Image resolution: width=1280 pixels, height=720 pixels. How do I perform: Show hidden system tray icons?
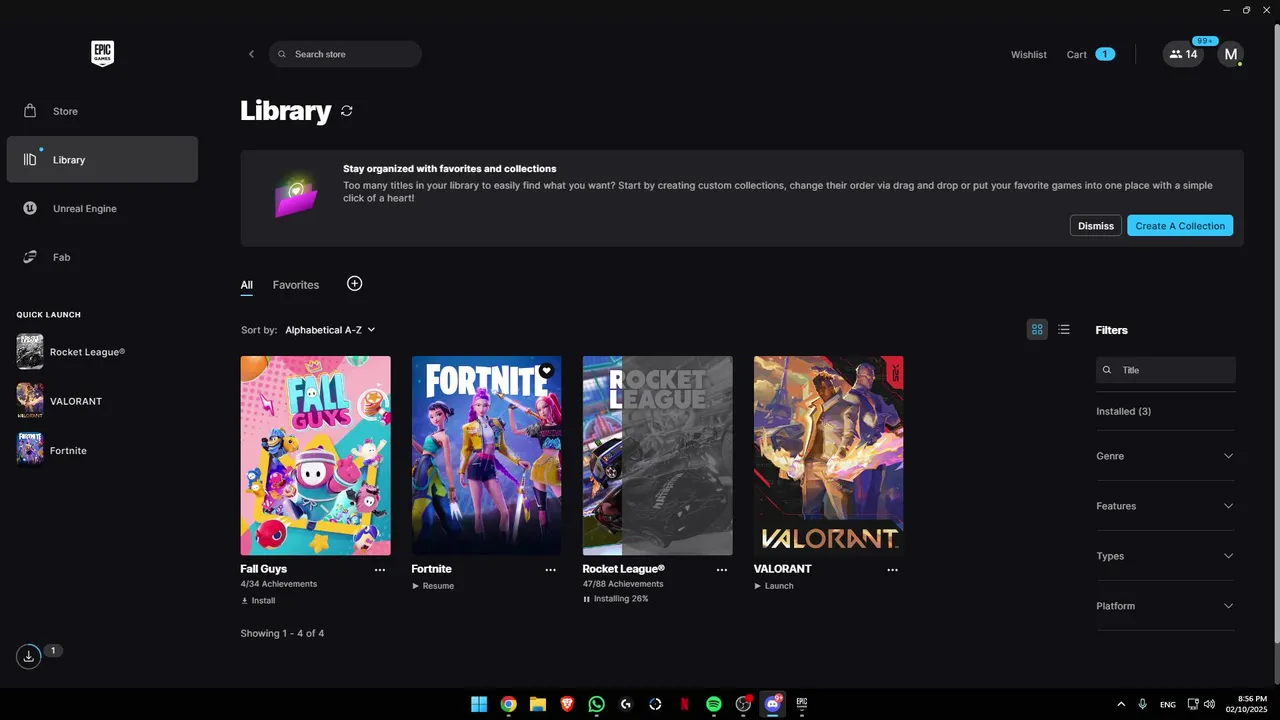1121,704
